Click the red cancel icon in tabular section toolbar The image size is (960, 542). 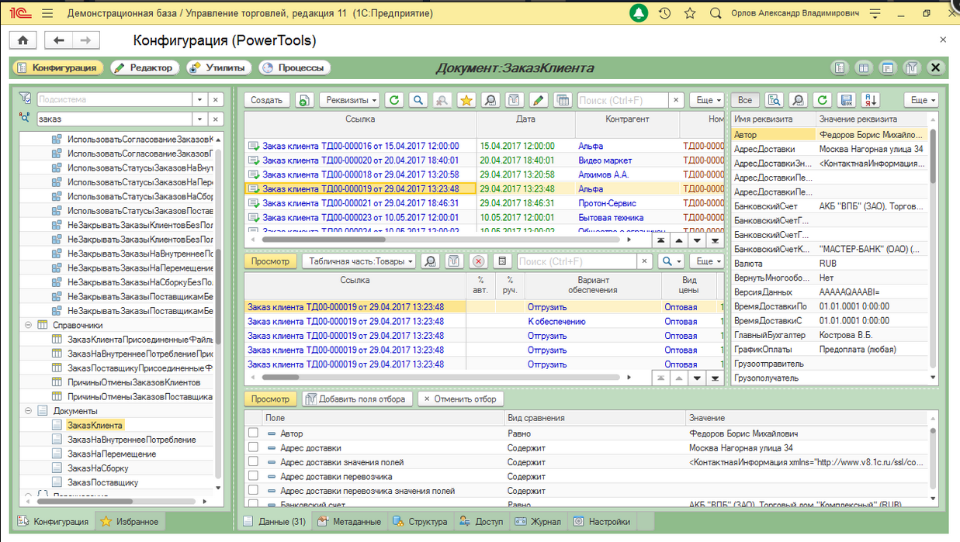(478, 261)
